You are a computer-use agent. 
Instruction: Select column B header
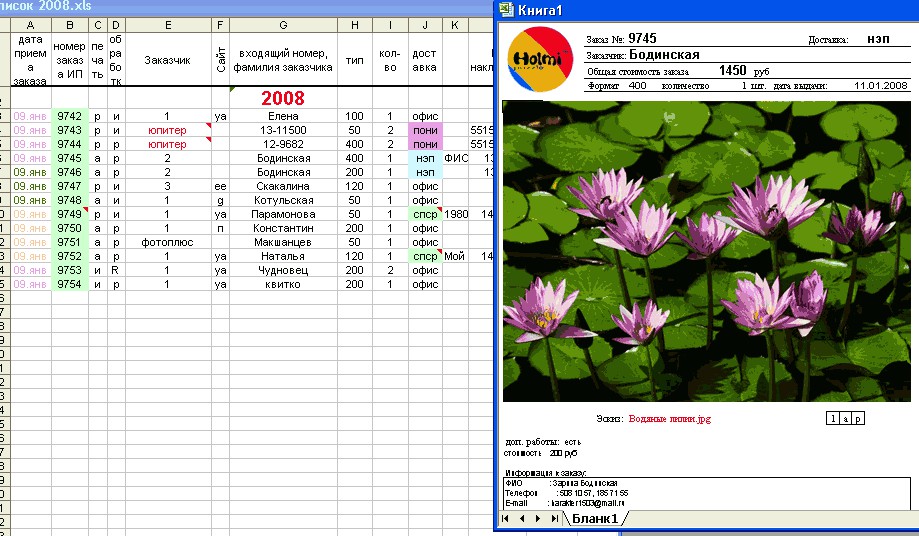click(x=70, y=25)
